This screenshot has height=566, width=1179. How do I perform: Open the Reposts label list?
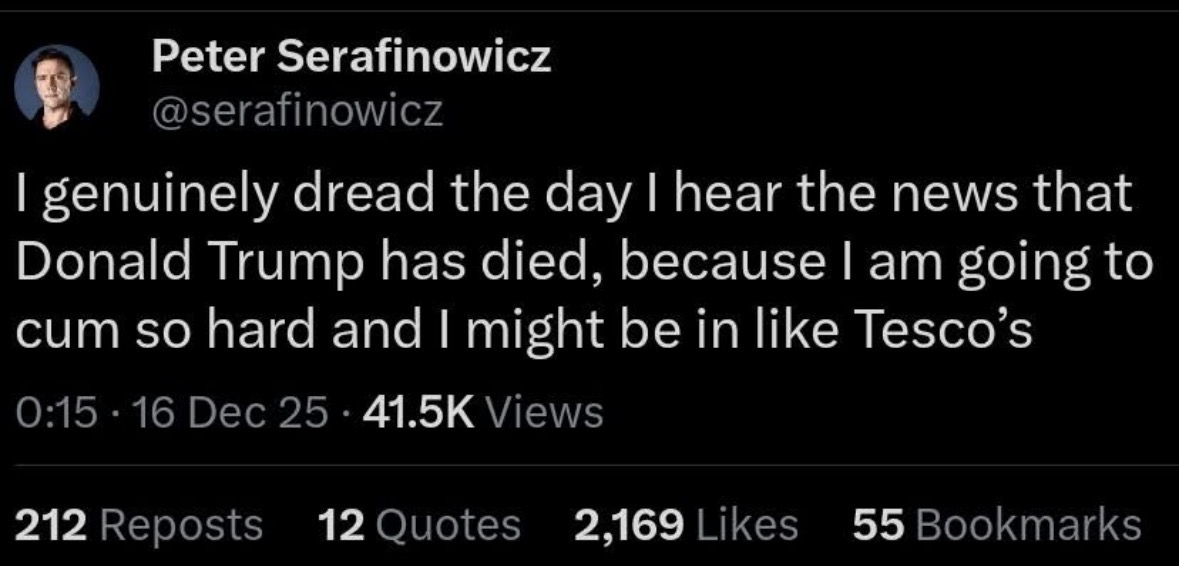point(182,524)
